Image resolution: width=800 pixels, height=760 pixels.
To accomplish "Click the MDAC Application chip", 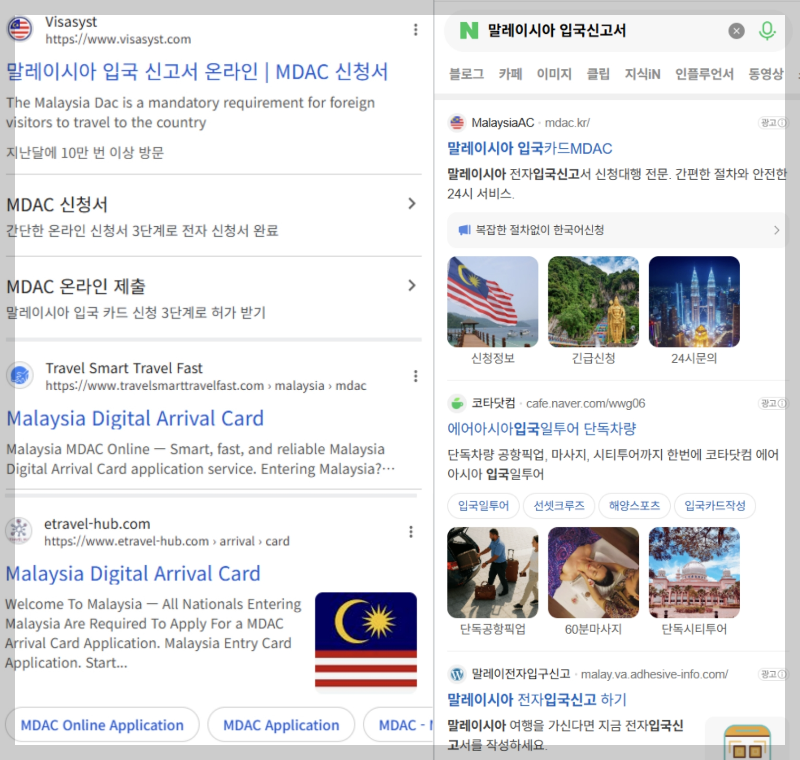I will (x=281, y=725).
